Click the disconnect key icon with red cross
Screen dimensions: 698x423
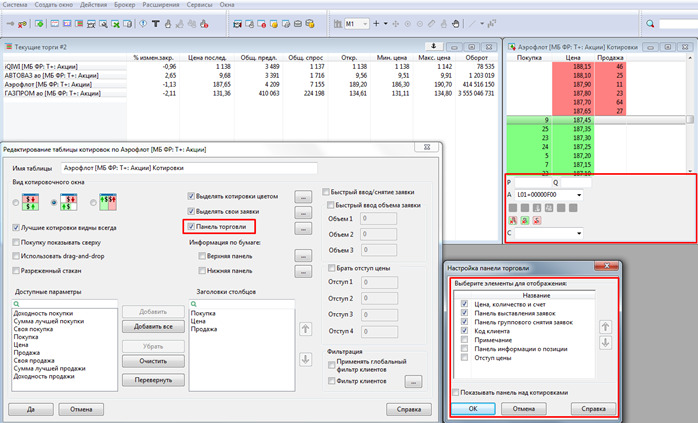[22, 24]
